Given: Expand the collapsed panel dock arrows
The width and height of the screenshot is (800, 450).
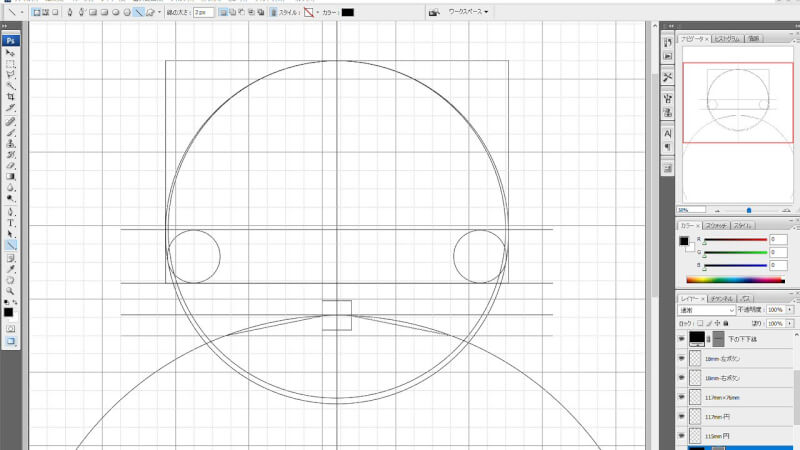Looking at the screenshot, I should pyautogui.click(x=670, y=26).
